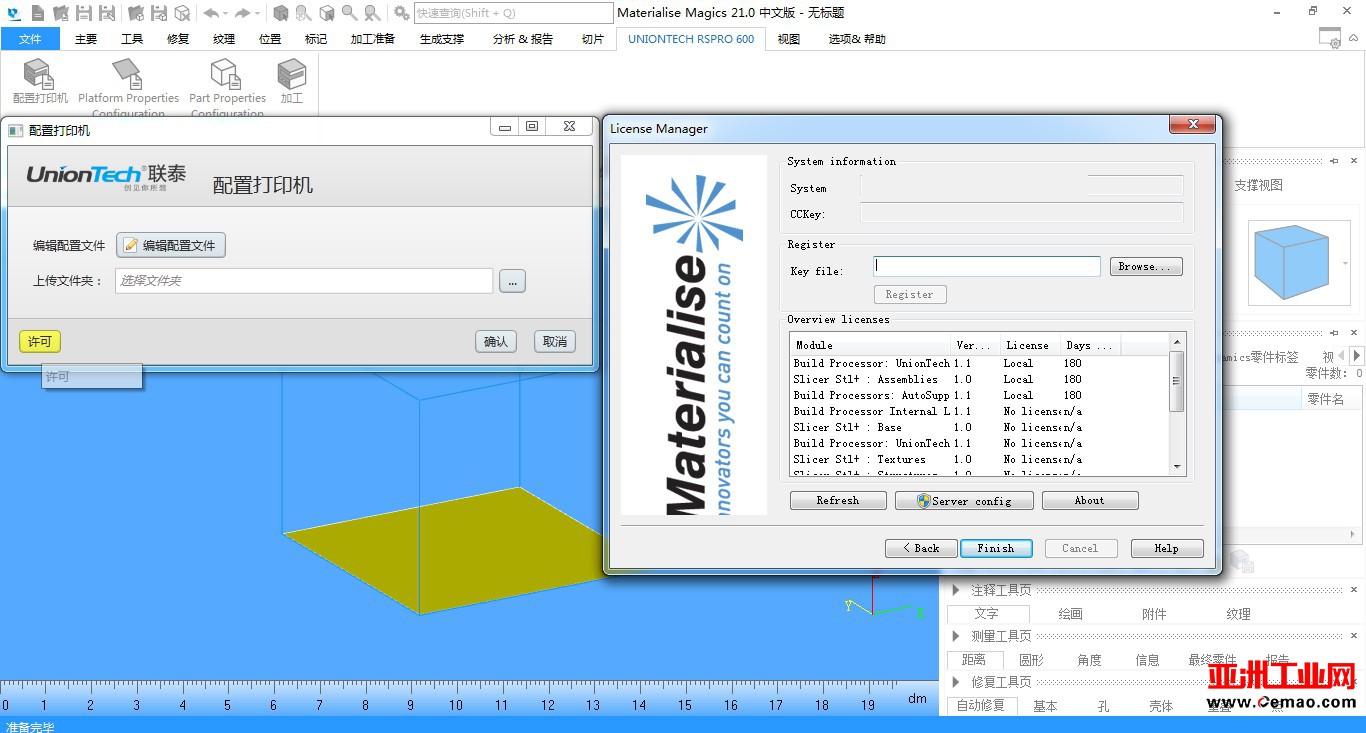
Task: Open the dropdown arrow beside the cube view
Action: (x=1345, y=264)
